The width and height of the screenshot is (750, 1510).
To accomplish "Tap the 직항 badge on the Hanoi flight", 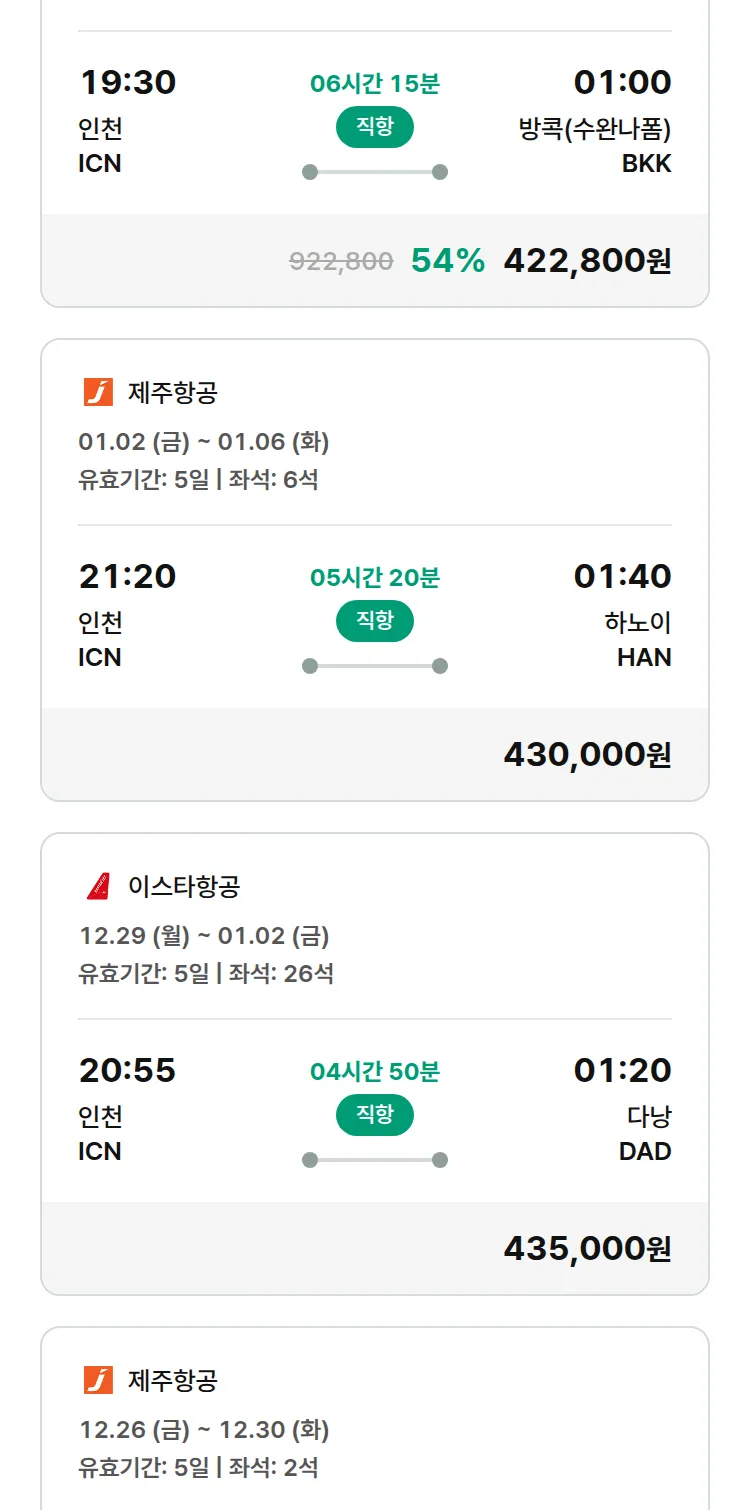I will point(374,621).
